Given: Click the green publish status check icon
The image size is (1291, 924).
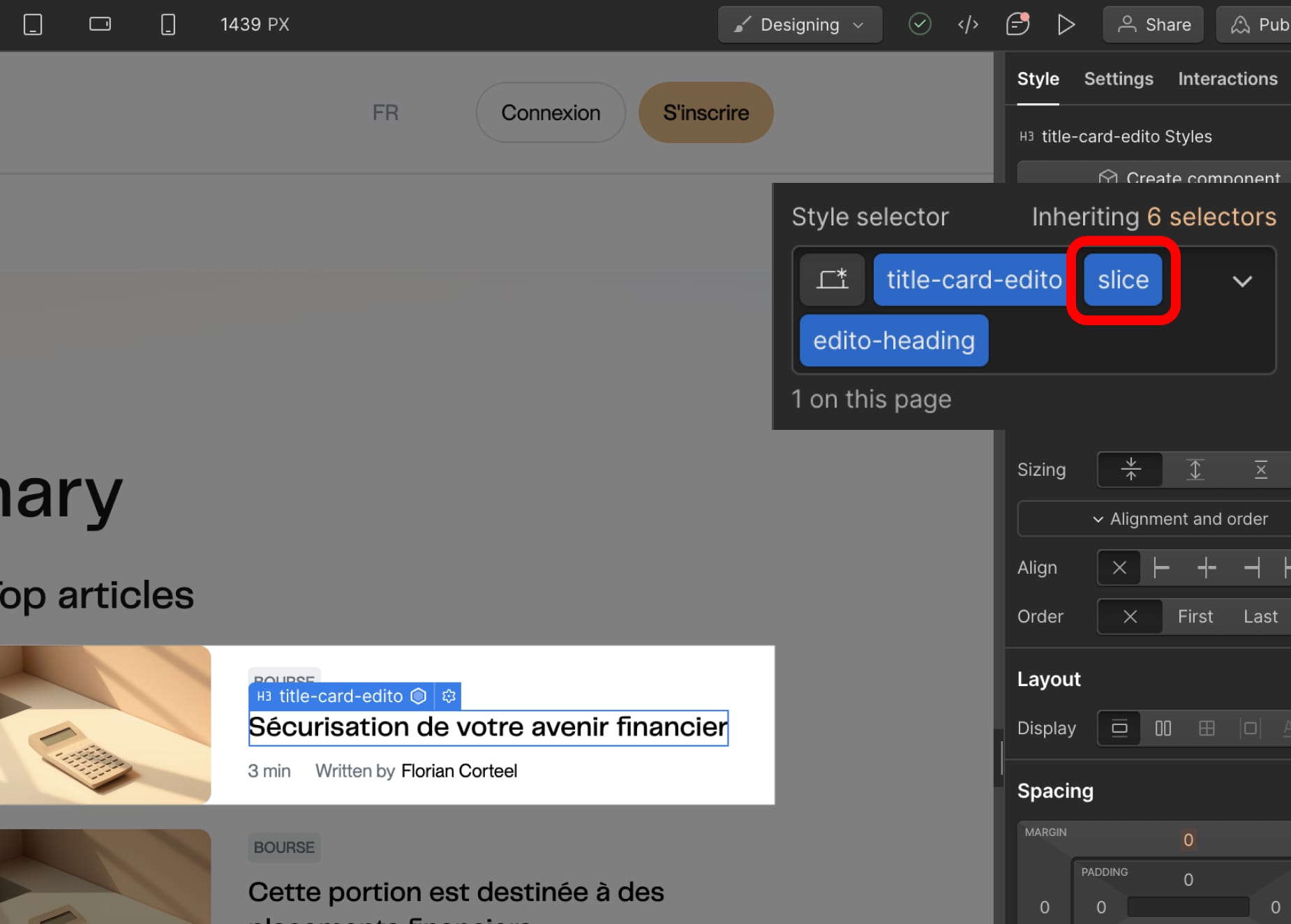Looking at the screenshot, I should coord(920,24).
